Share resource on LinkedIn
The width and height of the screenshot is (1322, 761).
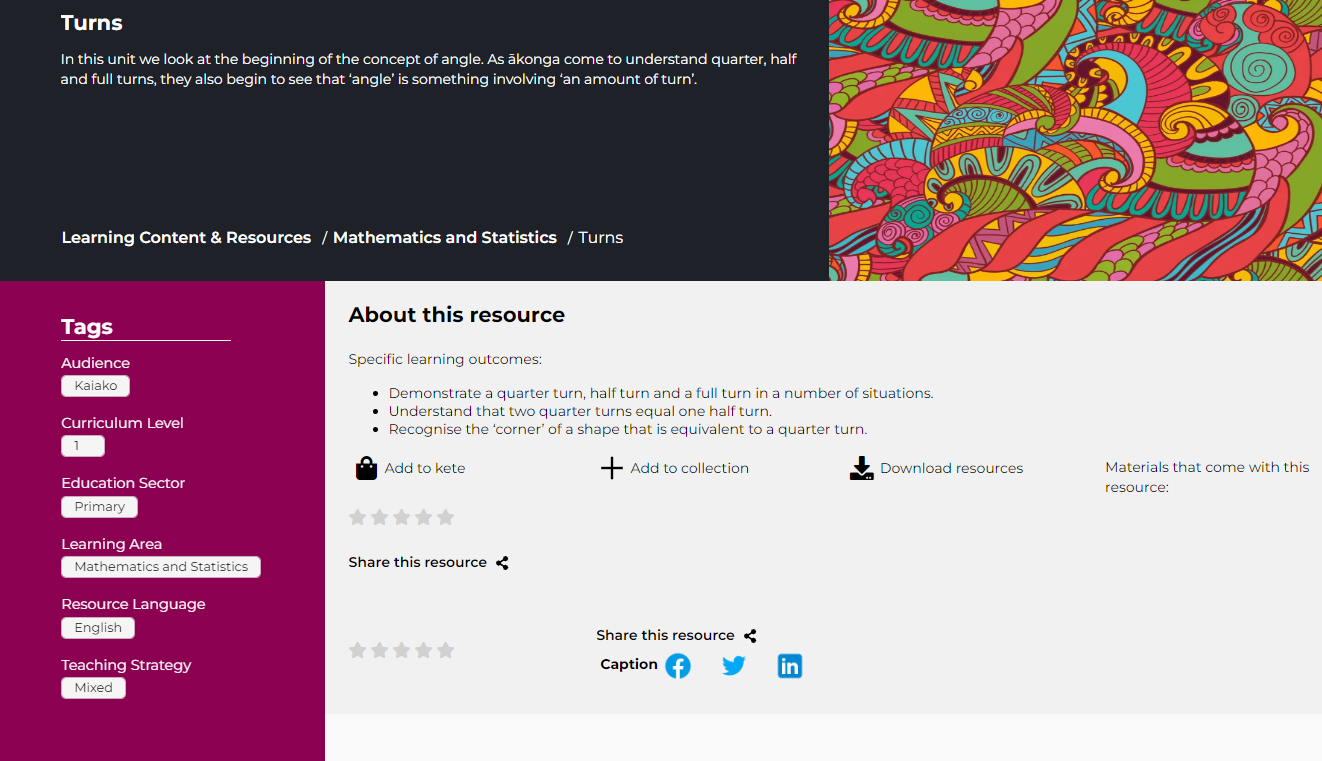790,666
